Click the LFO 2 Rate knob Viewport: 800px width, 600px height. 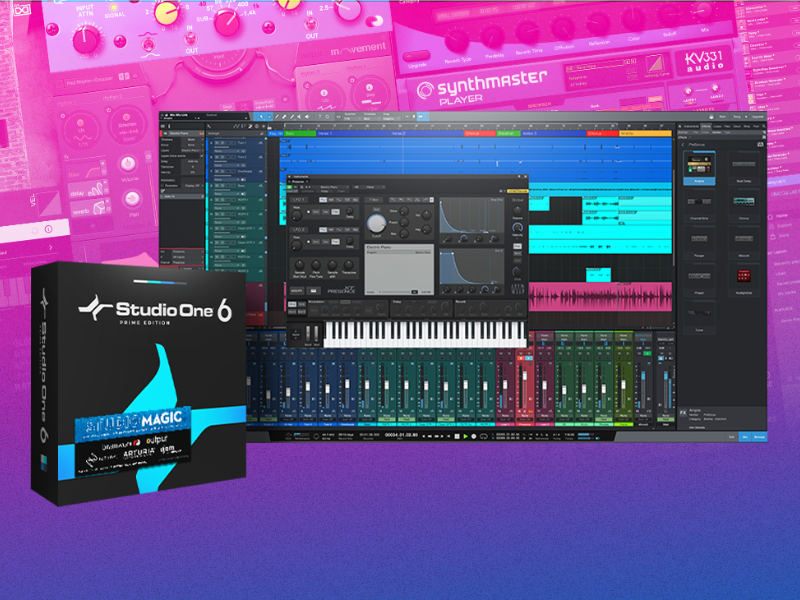pyautogui.click(x=296, y=245)
